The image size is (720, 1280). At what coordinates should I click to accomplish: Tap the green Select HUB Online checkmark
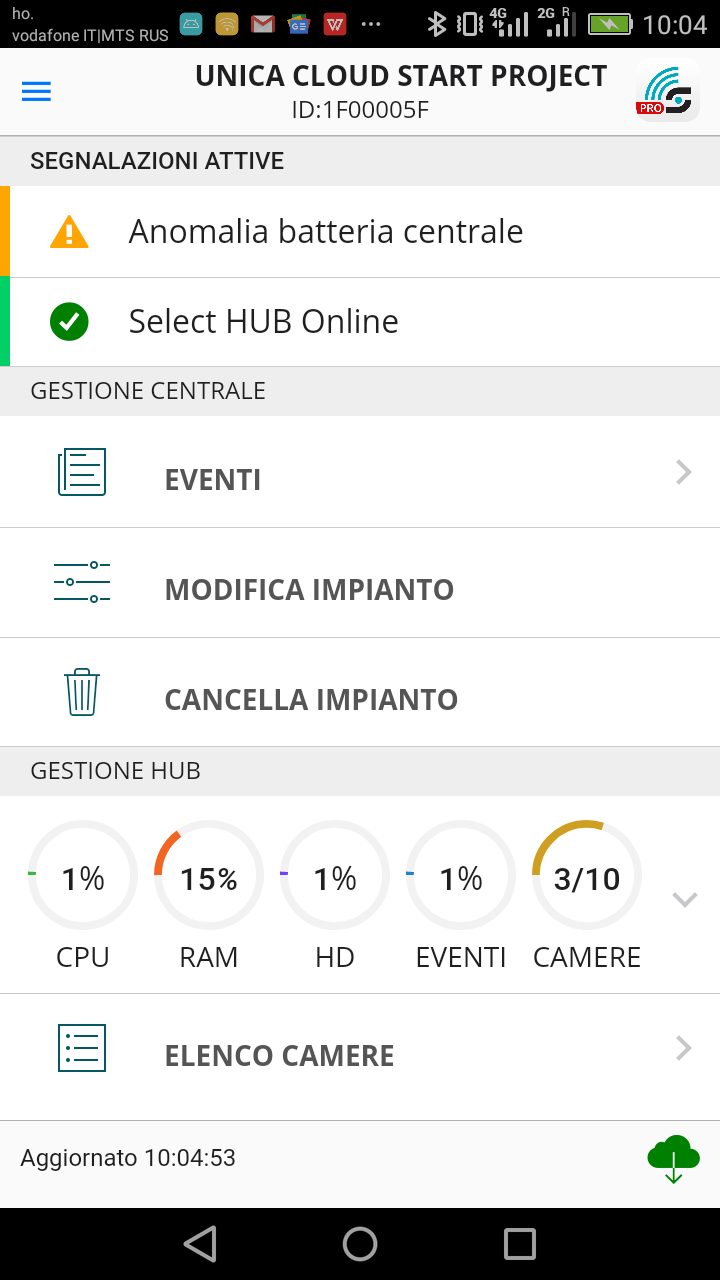click(69, 322)
